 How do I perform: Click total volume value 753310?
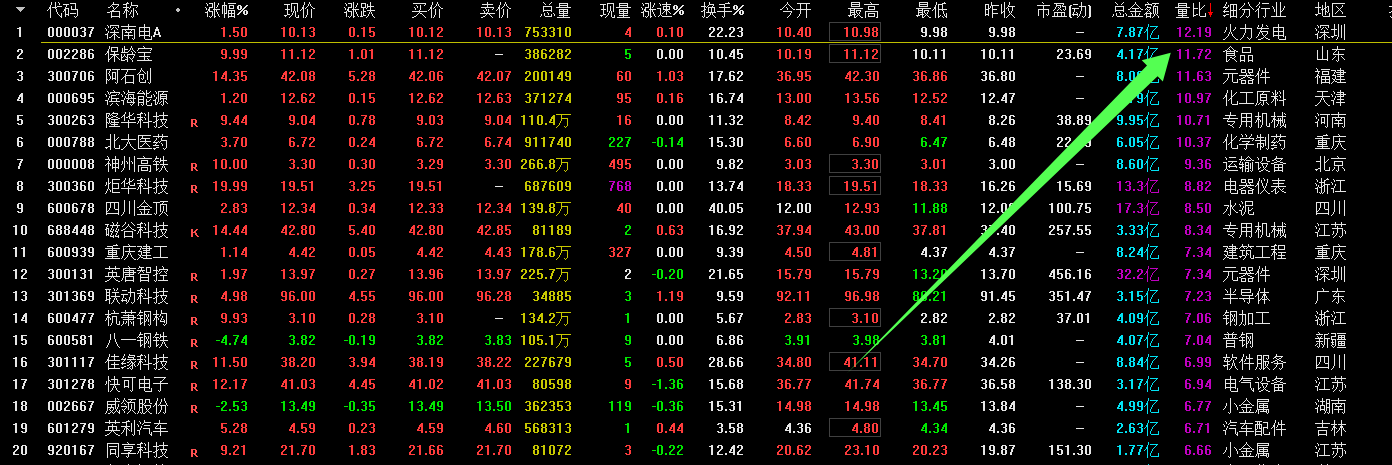[548, 33]
